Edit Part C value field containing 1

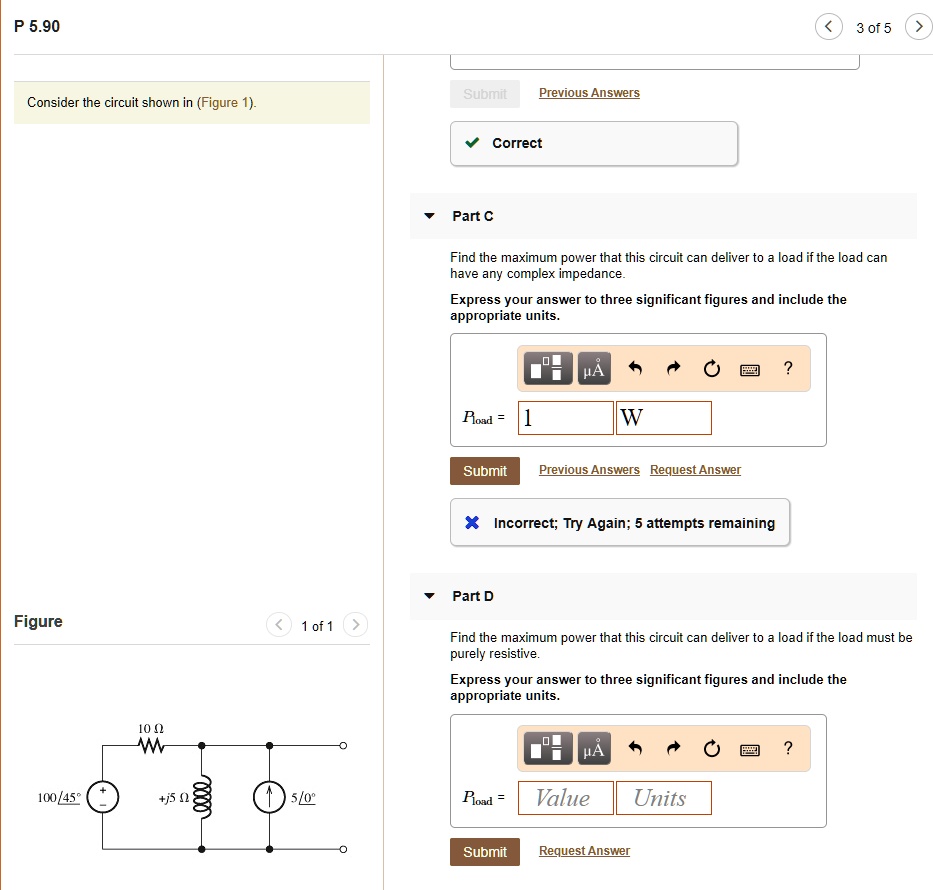[565, 418]
